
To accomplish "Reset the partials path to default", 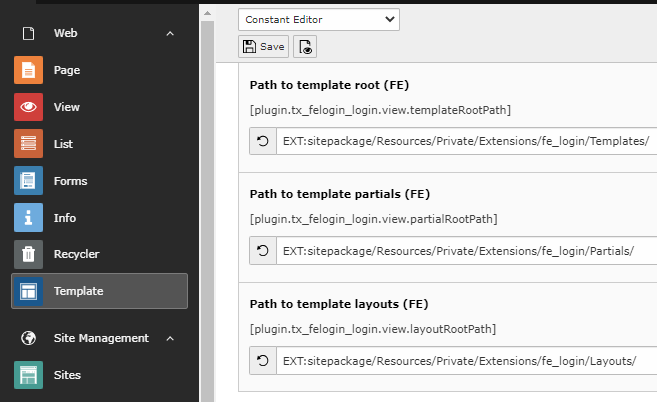I will 263,251.
